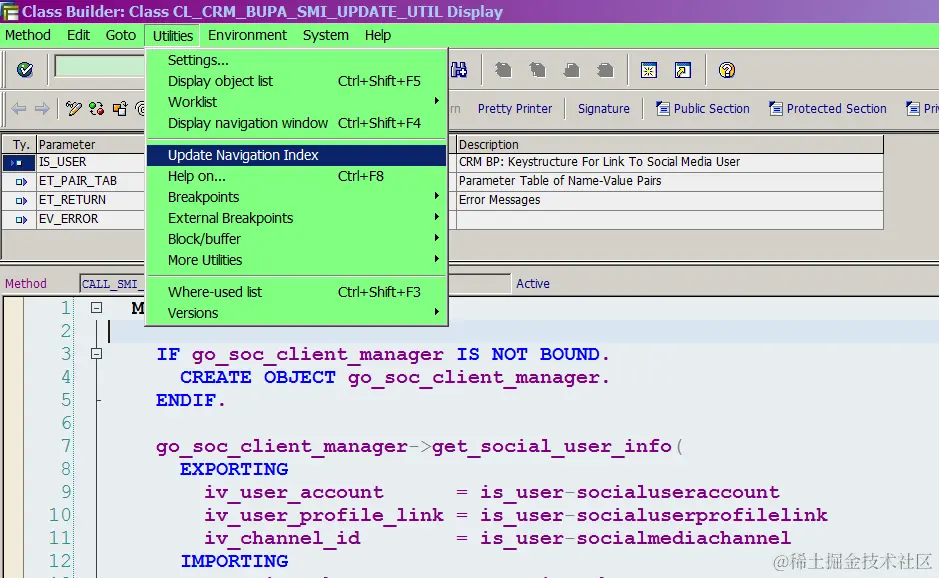Screen dimensions: 939x578
Task: Click the Back navigation arrow
Action: tap(19, 108)
